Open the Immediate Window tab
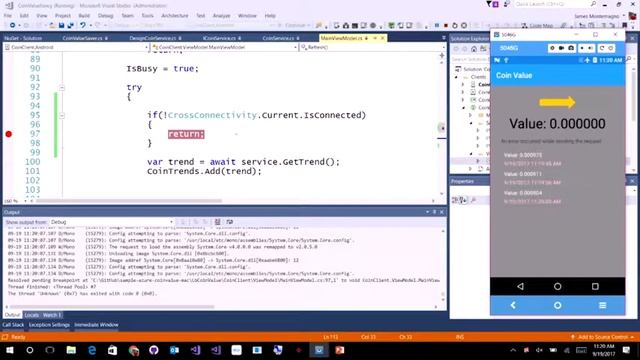 pyautogui.click(x=96, y=325)
